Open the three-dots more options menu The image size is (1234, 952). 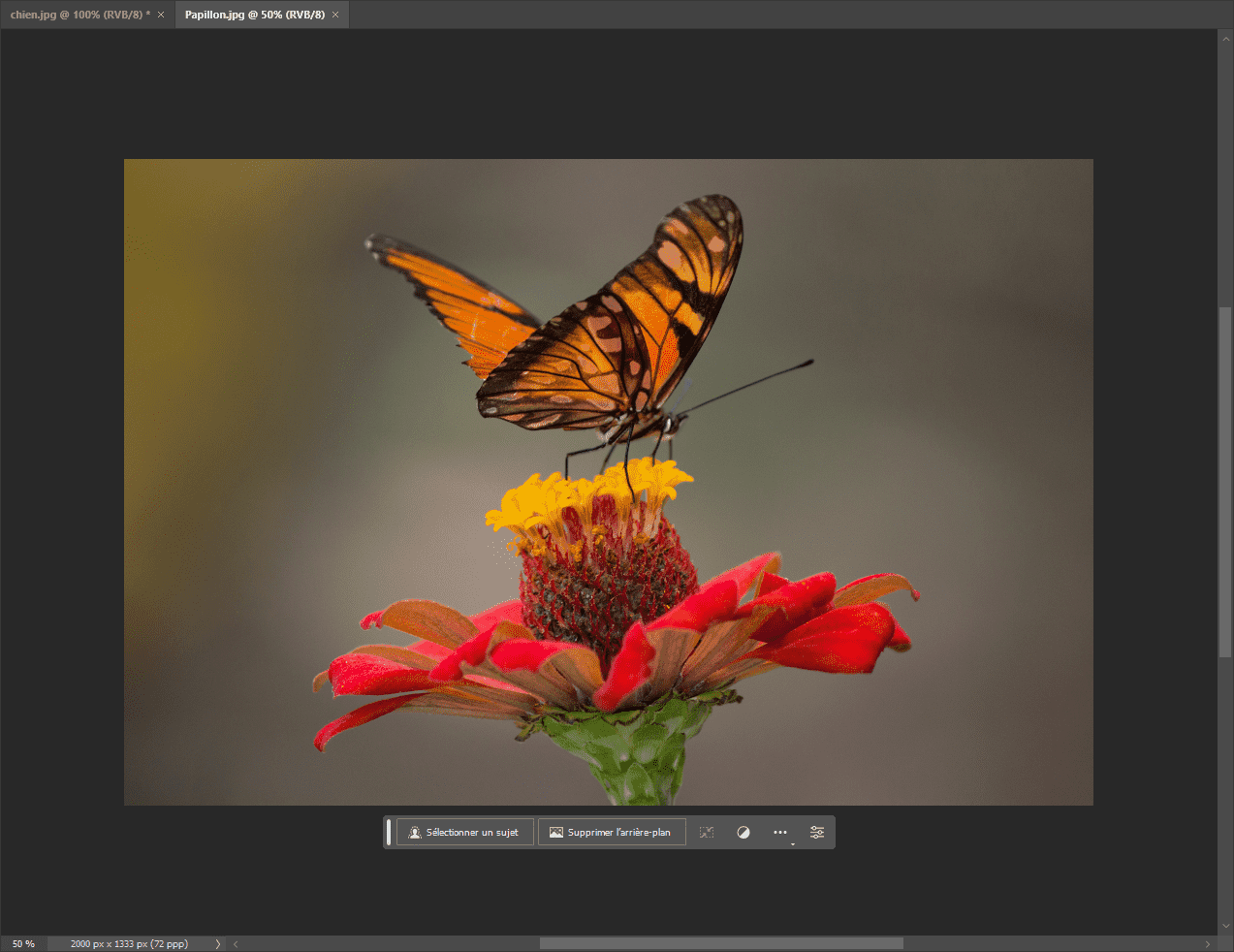780,833
